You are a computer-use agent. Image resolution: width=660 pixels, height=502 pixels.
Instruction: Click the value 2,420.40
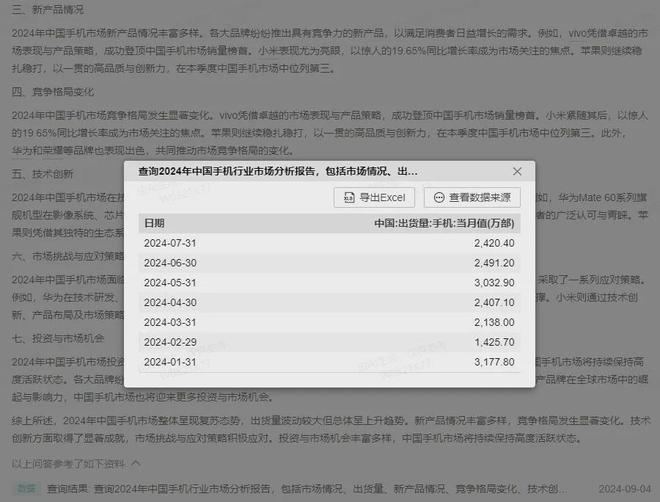point(494,243)
